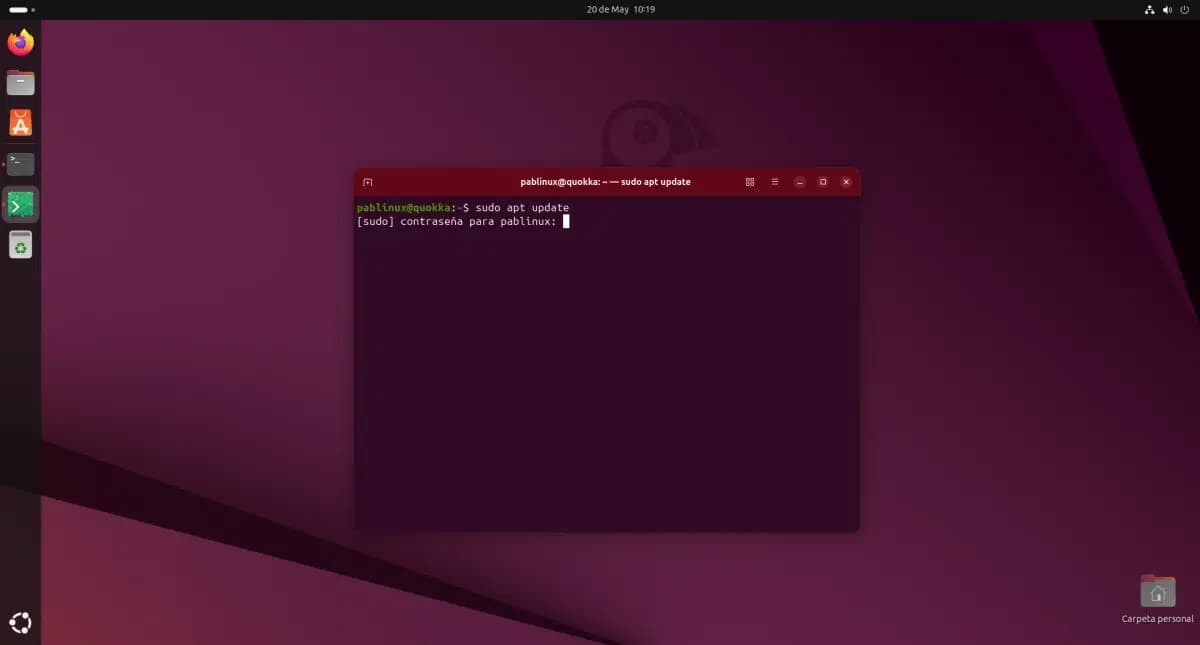
Task: Close the terminal window
Action: coord(846,182)
